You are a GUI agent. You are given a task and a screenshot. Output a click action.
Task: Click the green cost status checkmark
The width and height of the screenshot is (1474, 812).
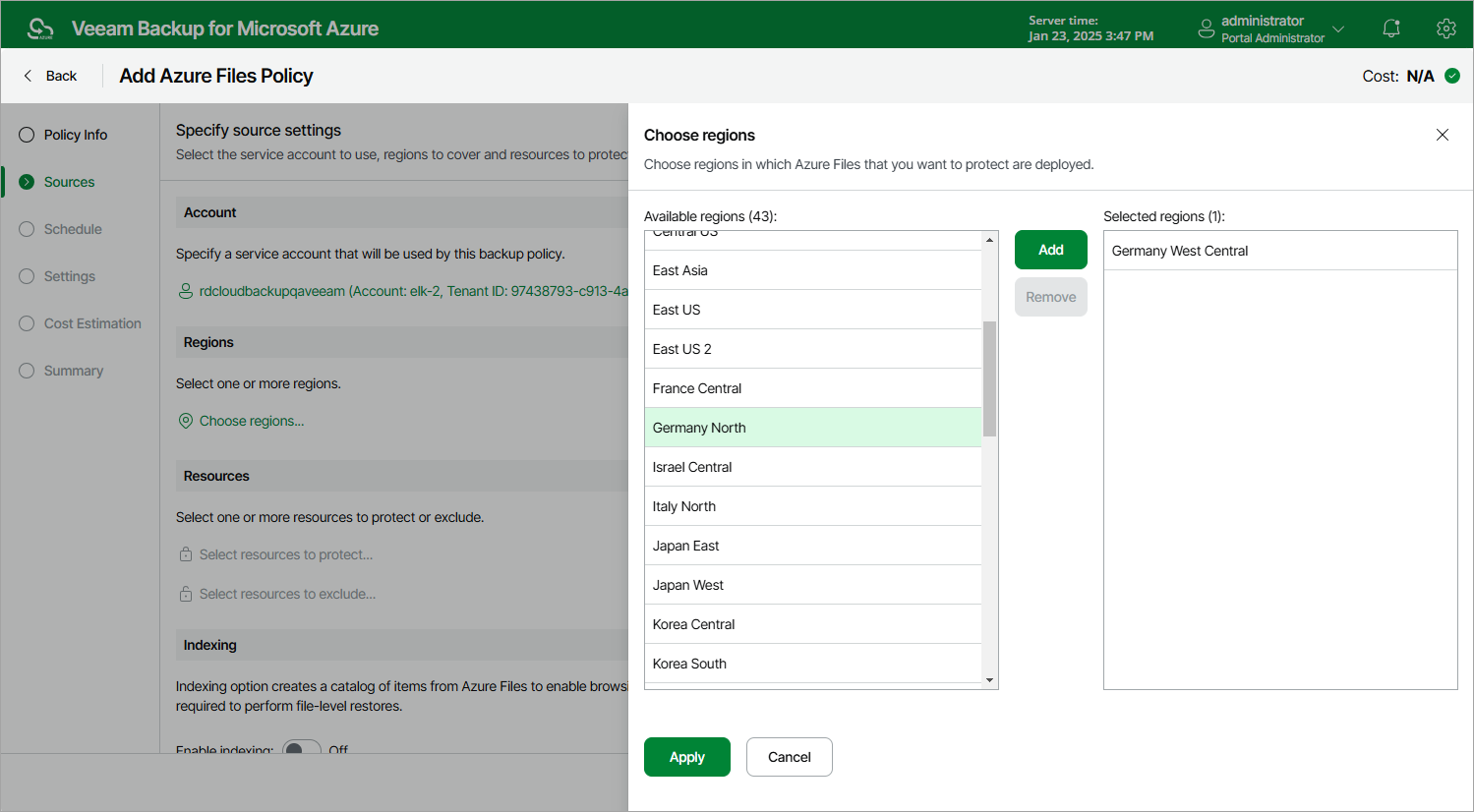(1452, 76)
